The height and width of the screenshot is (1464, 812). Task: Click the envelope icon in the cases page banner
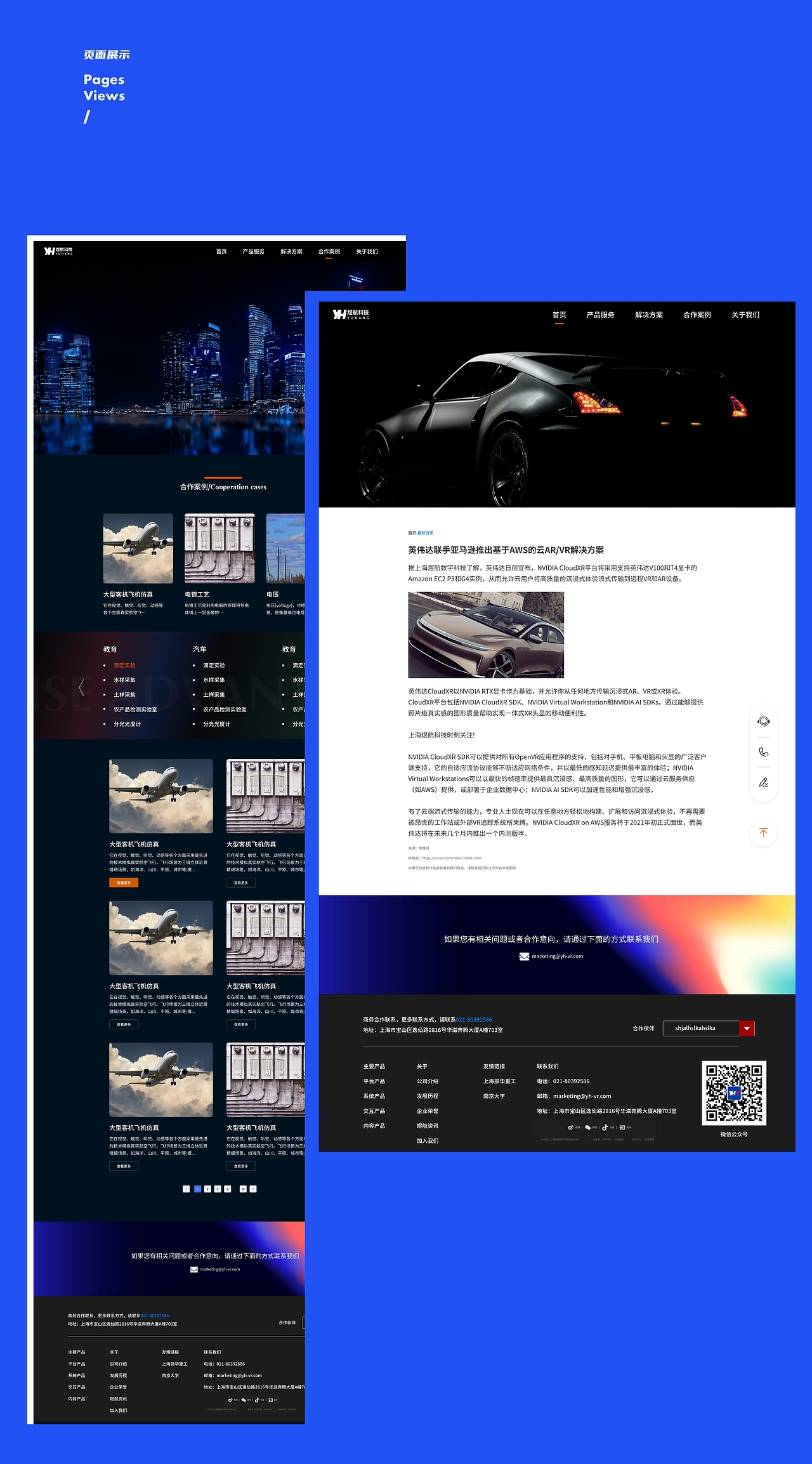pos(194,1269)
